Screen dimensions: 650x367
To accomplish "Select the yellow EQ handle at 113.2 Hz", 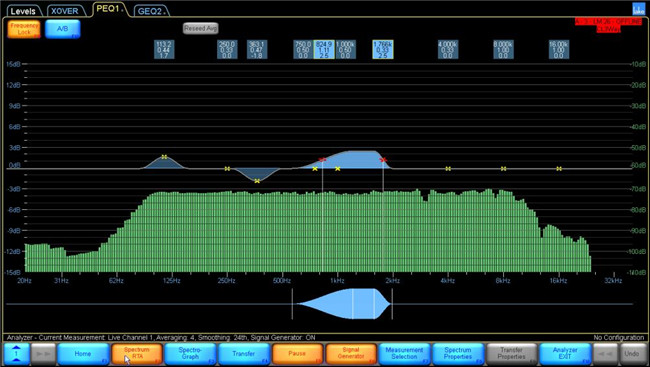I will (164, 157).
